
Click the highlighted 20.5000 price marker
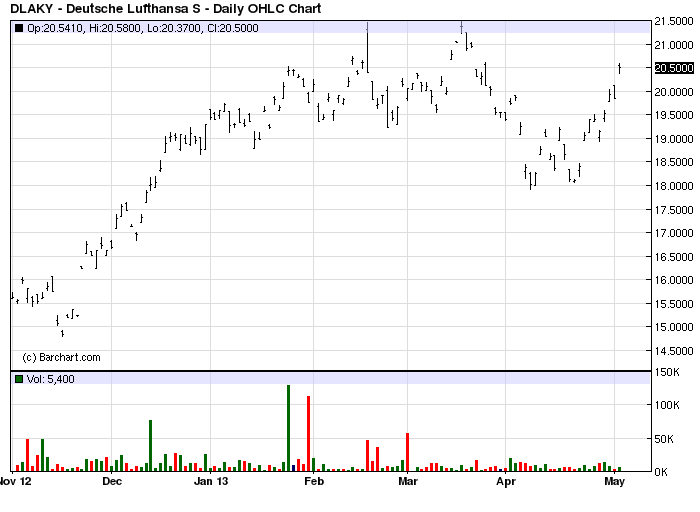tap(674, 68)
